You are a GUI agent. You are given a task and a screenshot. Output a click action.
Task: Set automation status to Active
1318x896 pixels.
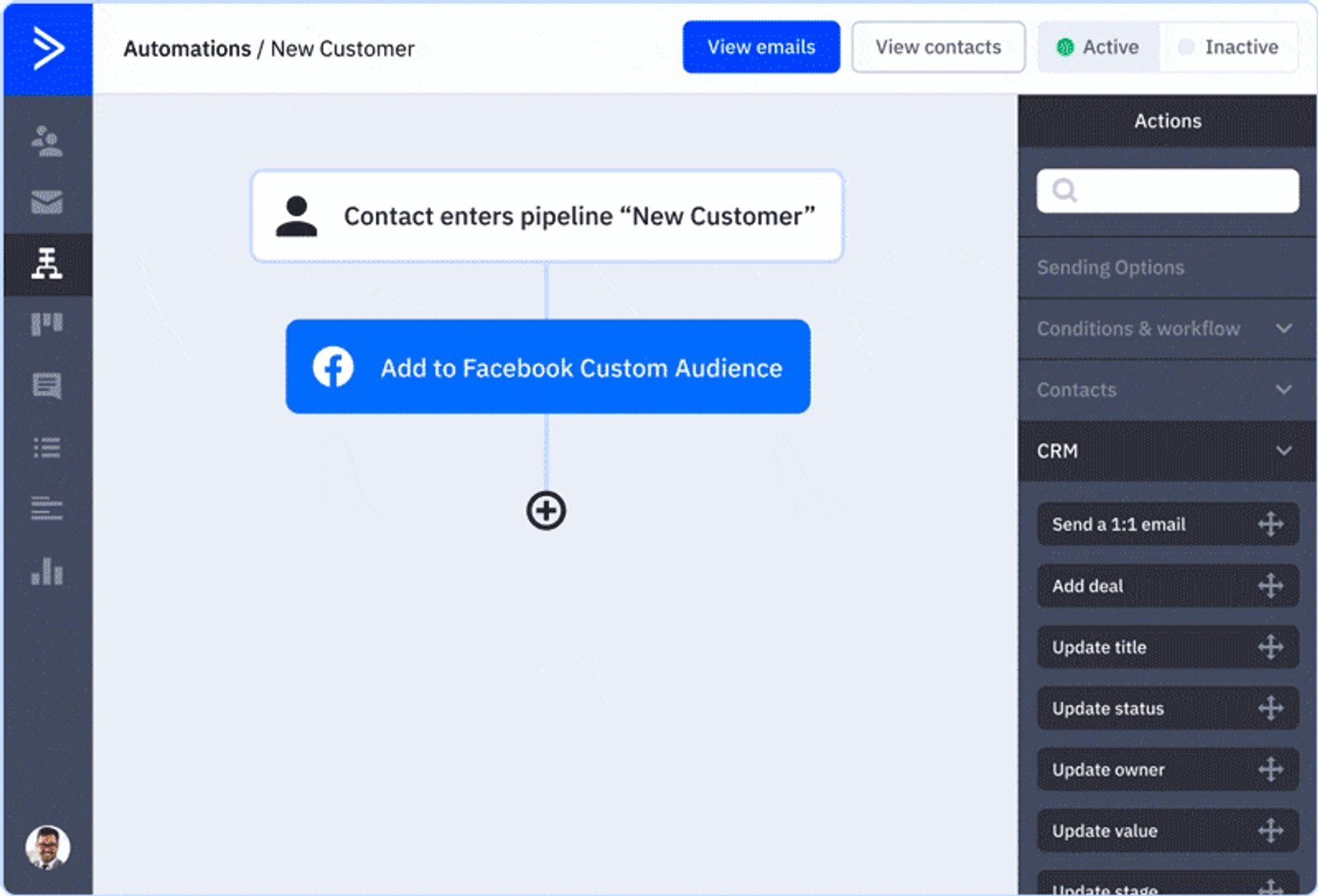(1098, 48)
